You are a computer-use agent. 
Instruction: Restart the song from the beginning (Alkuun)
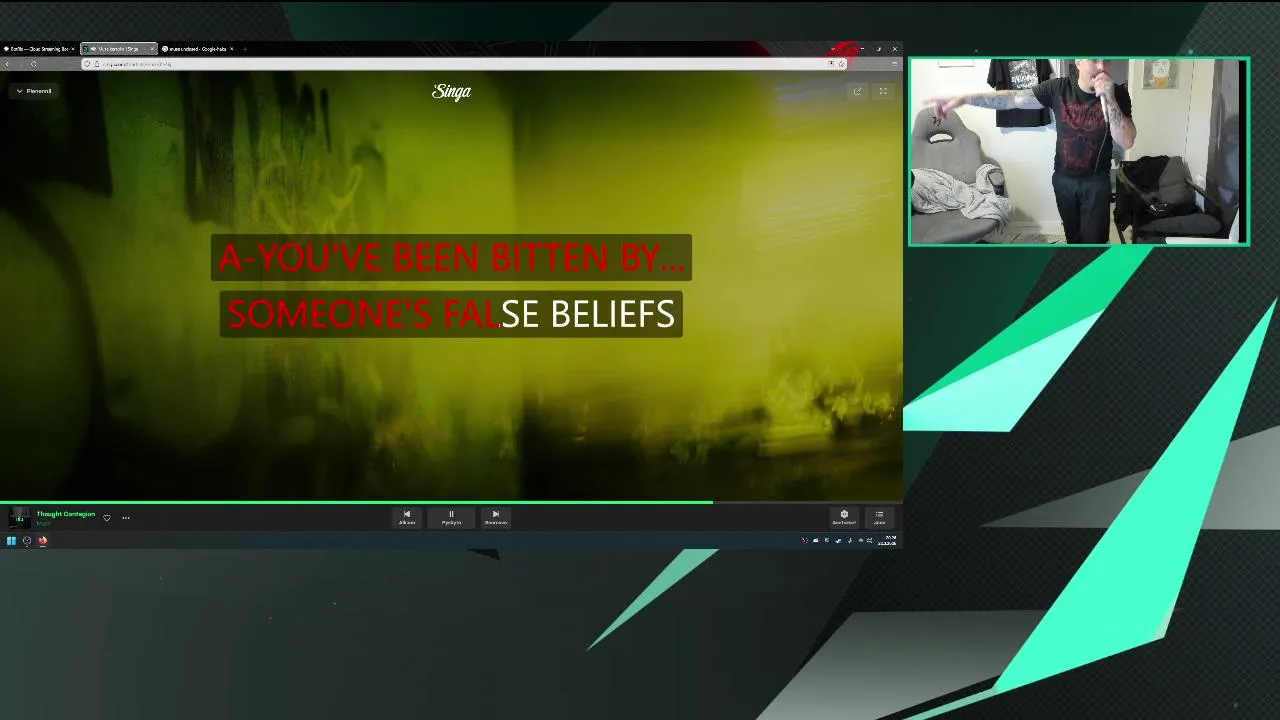407,517
